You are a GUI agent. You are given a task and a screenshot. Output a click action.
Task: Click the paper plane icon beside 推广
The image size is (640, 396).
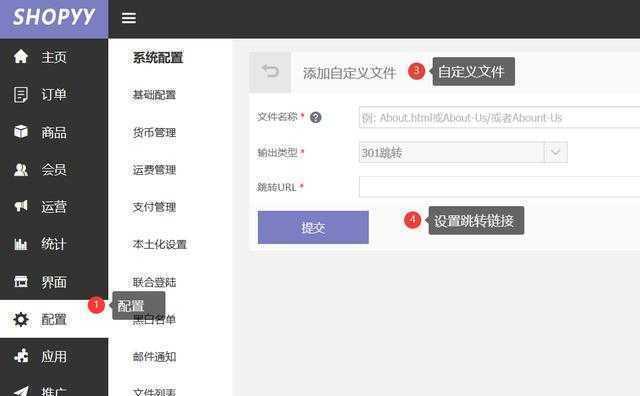[x=21, y=391]
